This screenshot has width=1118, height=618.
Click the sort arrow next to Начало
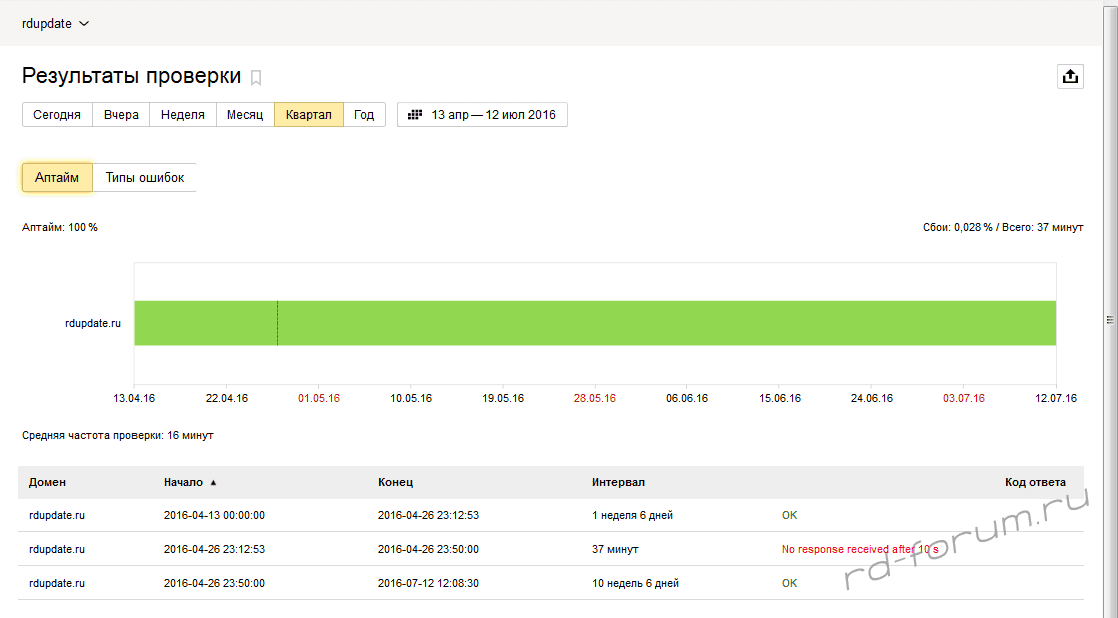pos(213,482)
